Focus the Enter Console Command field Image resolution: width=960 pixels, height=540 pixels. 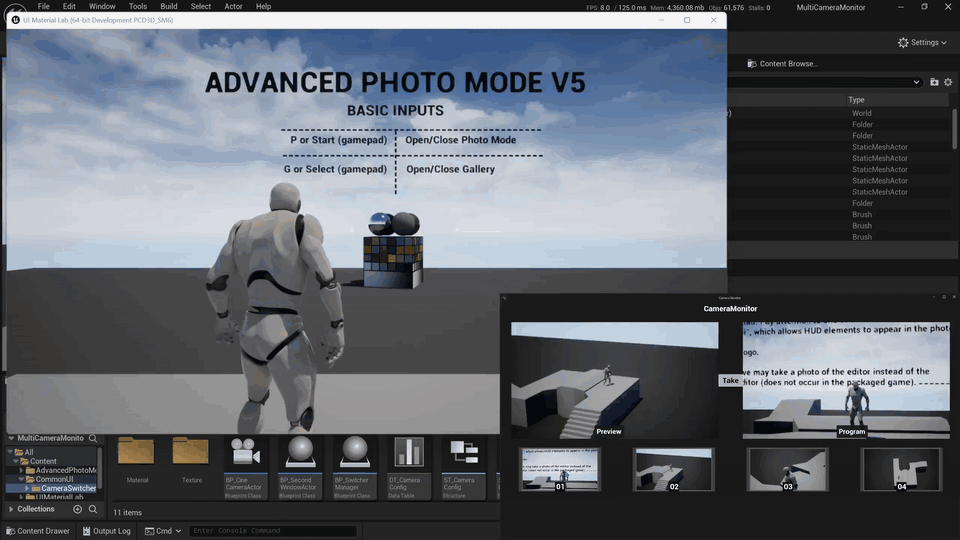(x=272, y=531)
